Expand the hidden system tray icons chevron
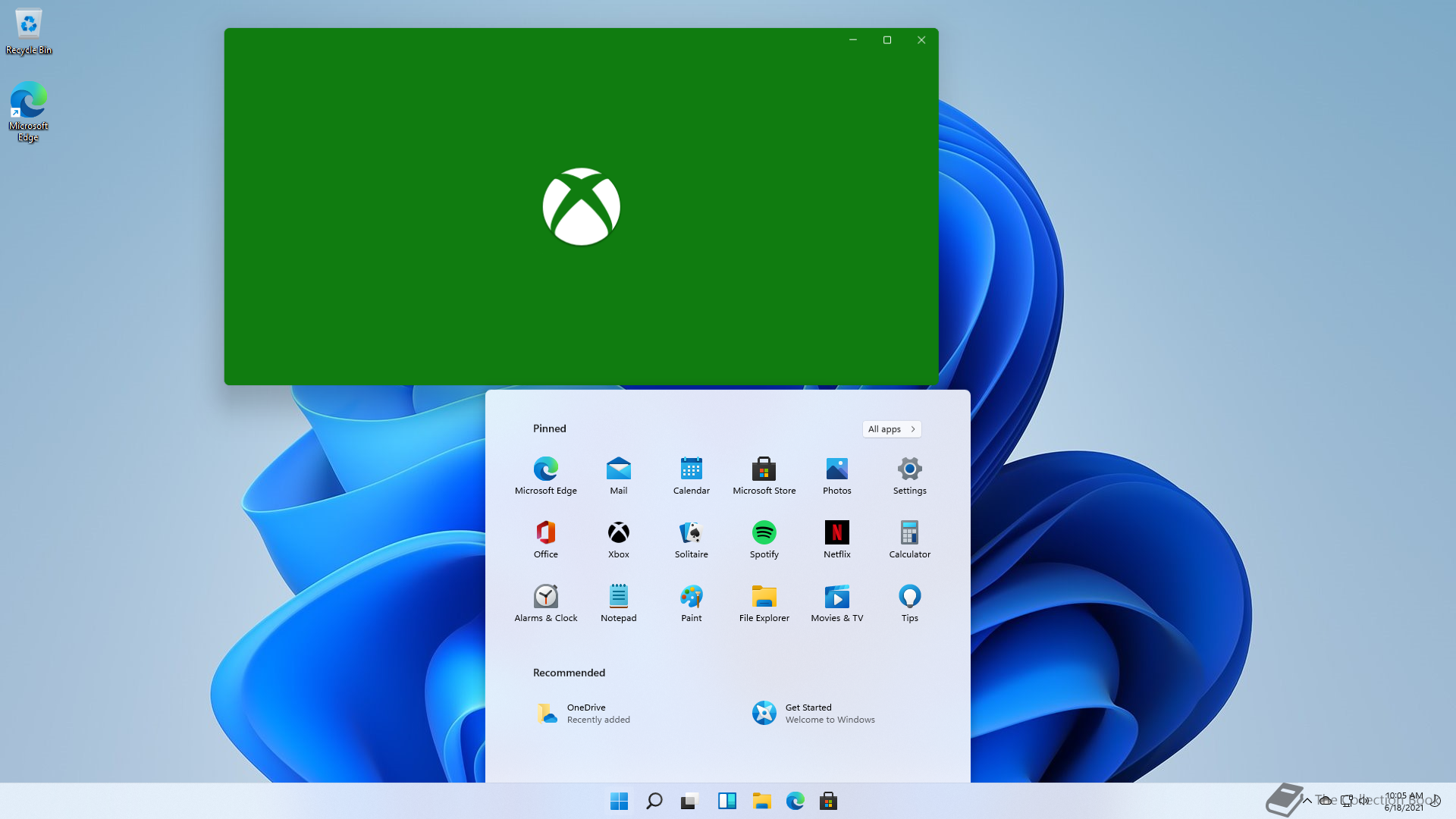 tap(1307, 801)
